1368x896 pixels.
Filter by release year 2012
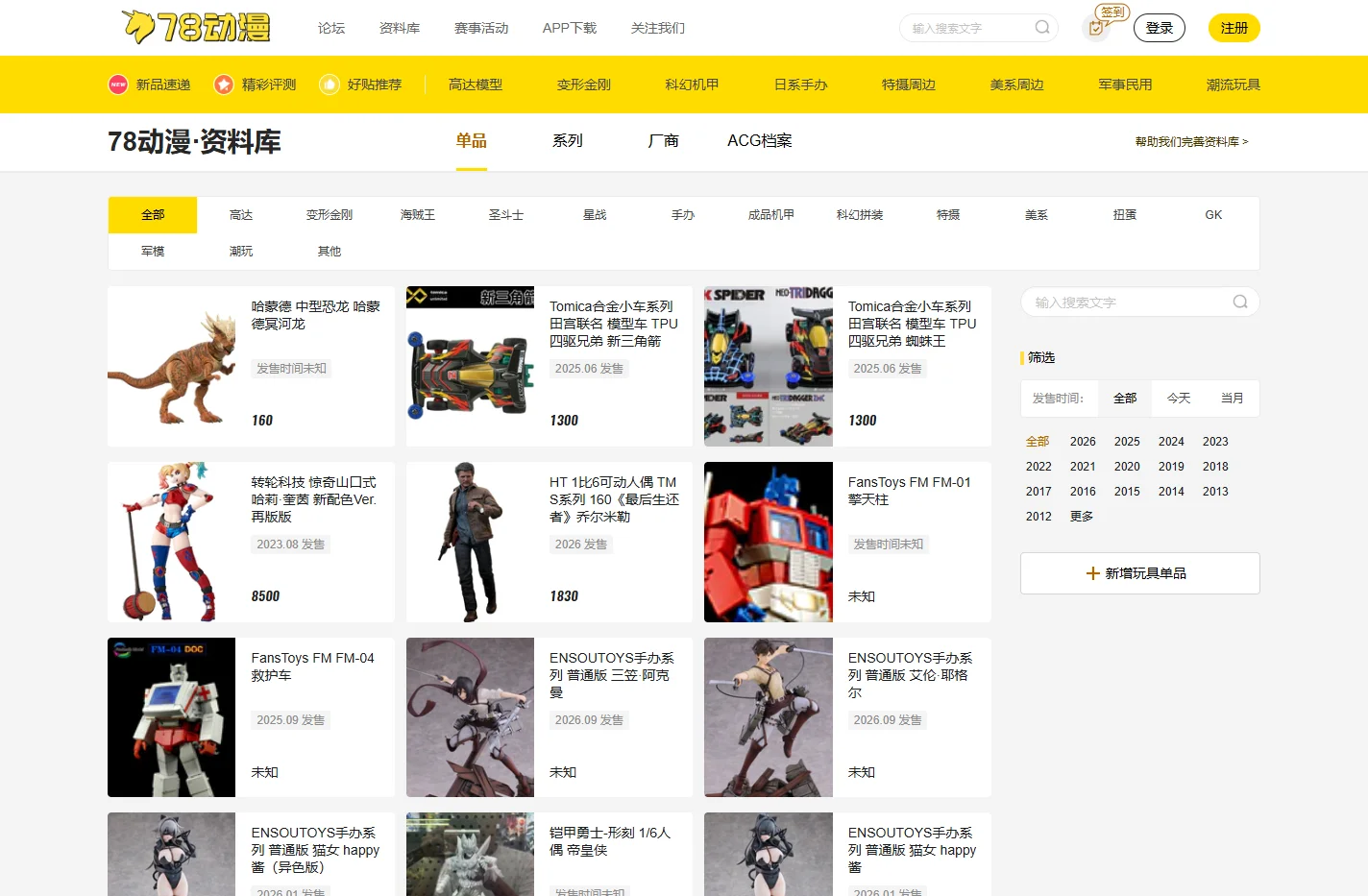1038,517
